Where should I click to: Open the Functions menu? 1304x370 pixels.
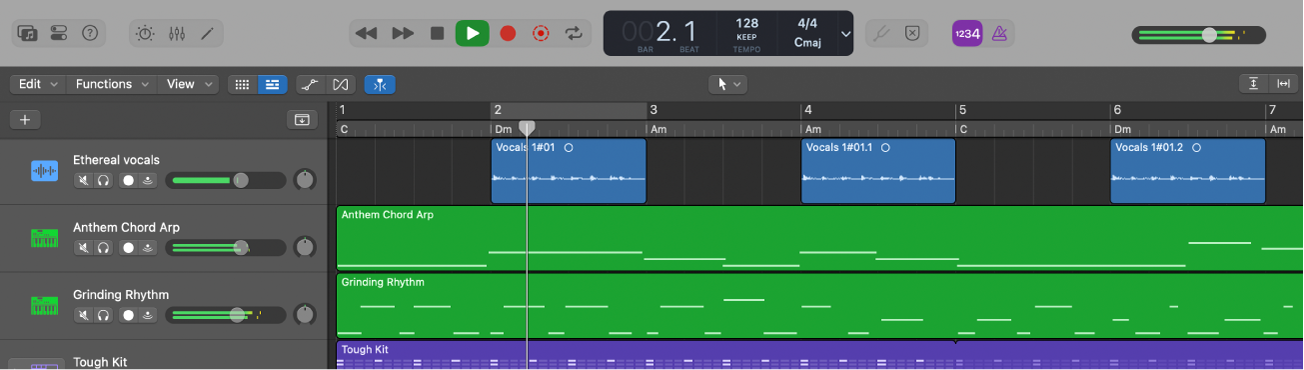112,84
